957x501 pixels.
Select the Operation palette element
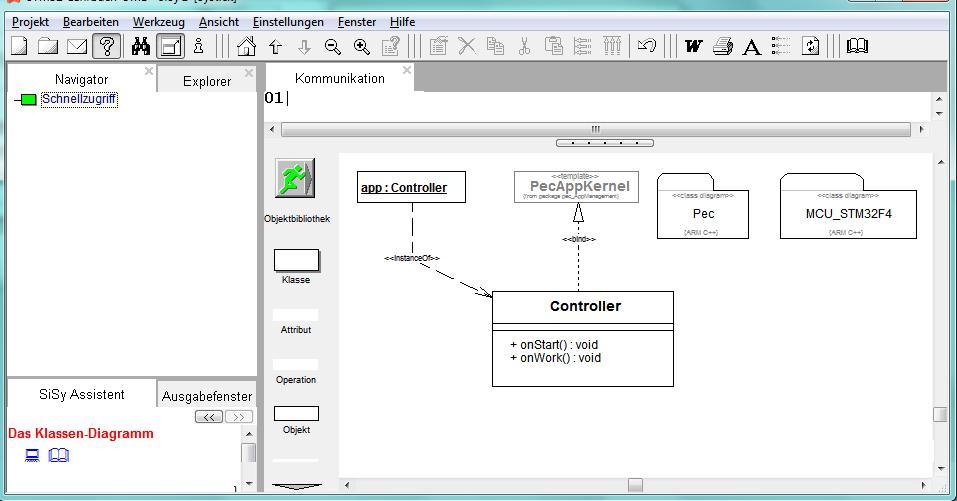pos(295,365)
